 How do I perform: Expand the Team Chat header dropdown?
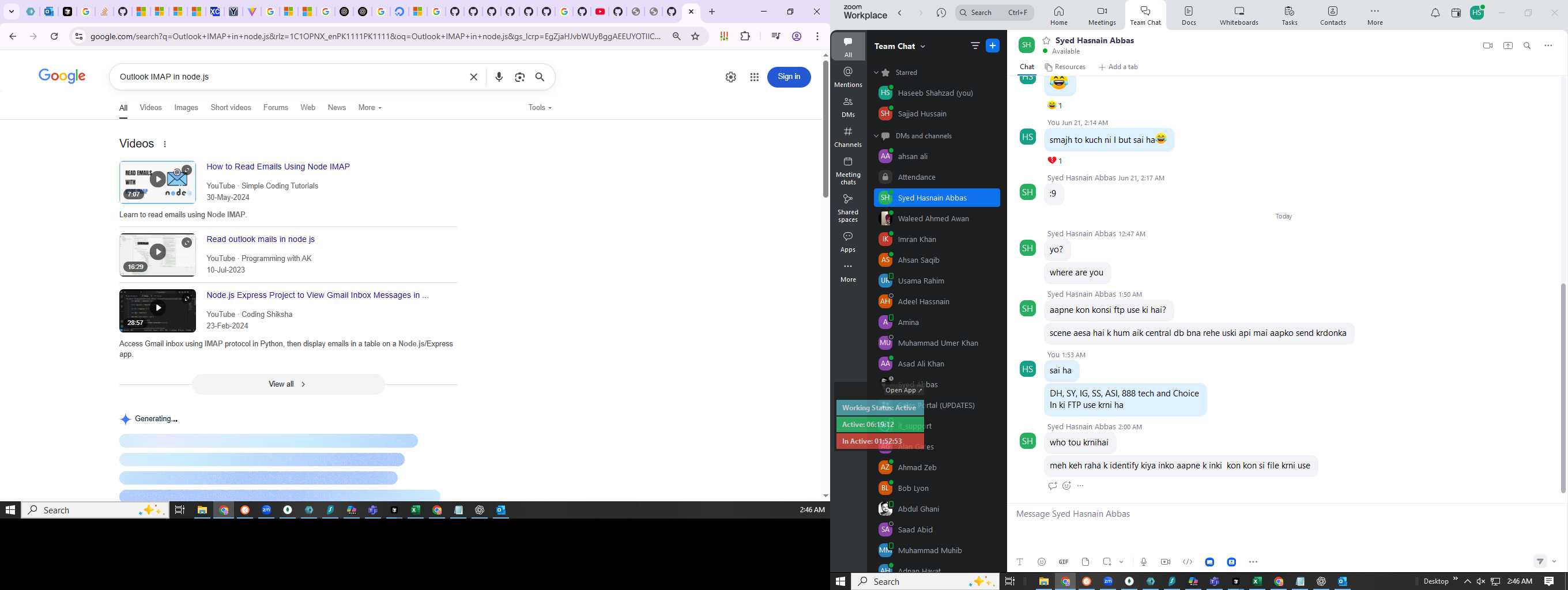(x=923, y=46)
